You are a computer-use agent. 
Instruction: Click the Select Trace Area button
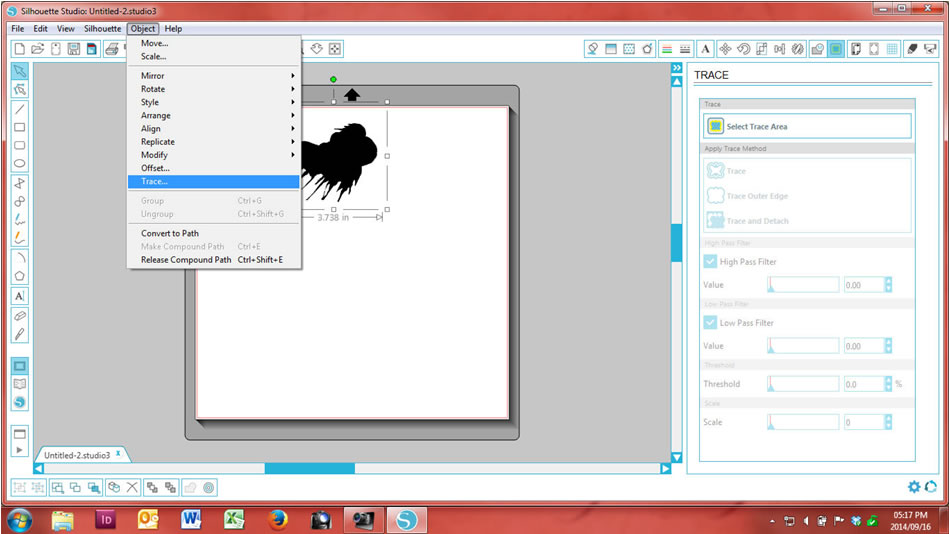(807, 127)
